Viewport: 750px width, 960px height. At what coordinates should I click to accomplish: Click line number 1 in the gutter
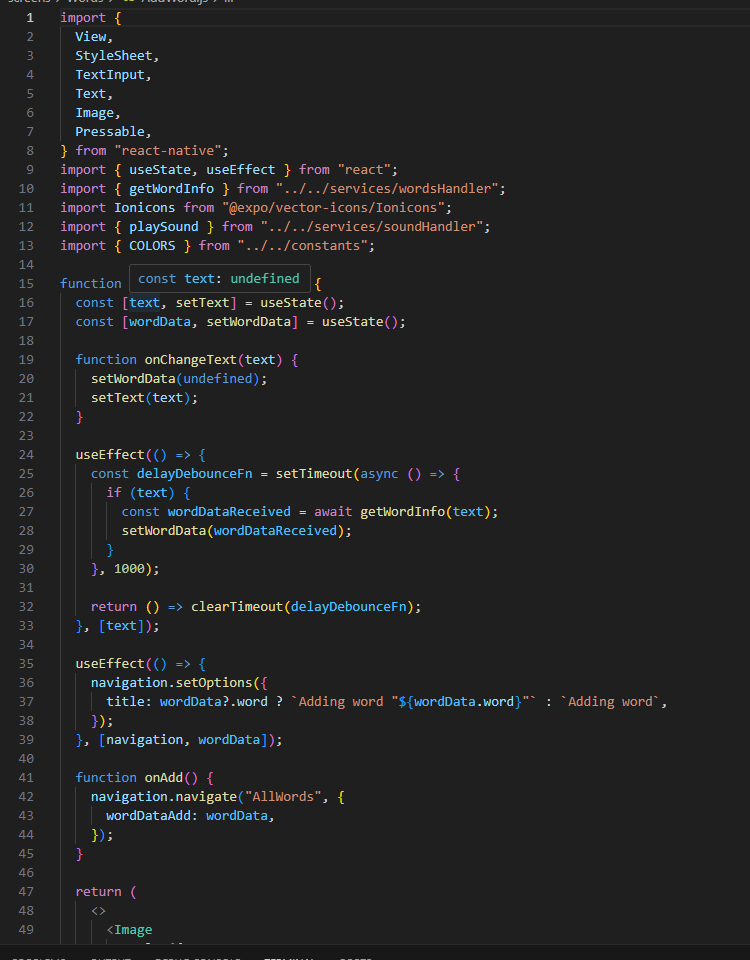29,18
